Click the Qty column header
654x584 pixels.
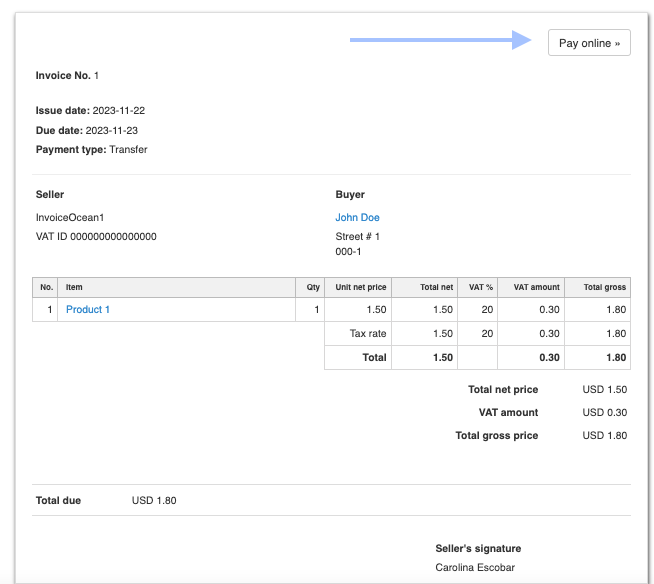click(x=313, y=288)
